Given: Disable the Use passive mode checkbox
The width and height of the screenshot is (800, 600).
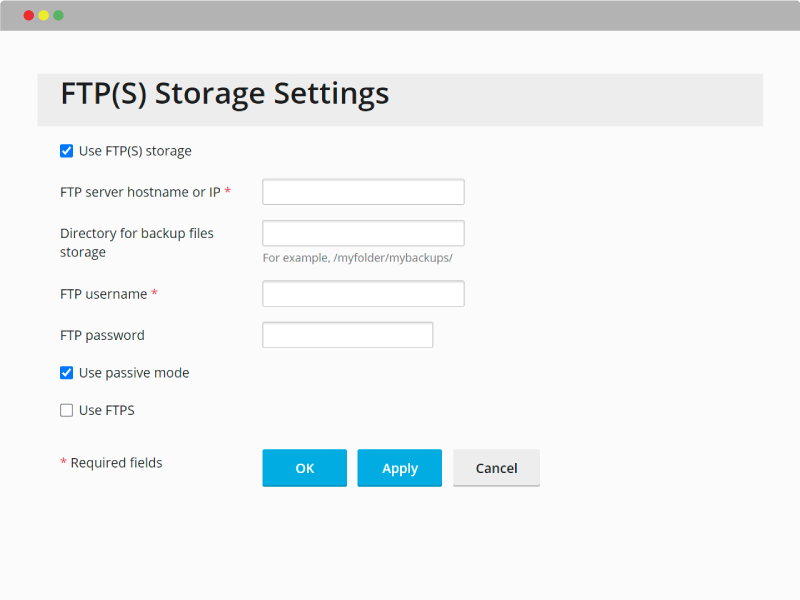Looking at the screenshot, I should tap(66, 373).
